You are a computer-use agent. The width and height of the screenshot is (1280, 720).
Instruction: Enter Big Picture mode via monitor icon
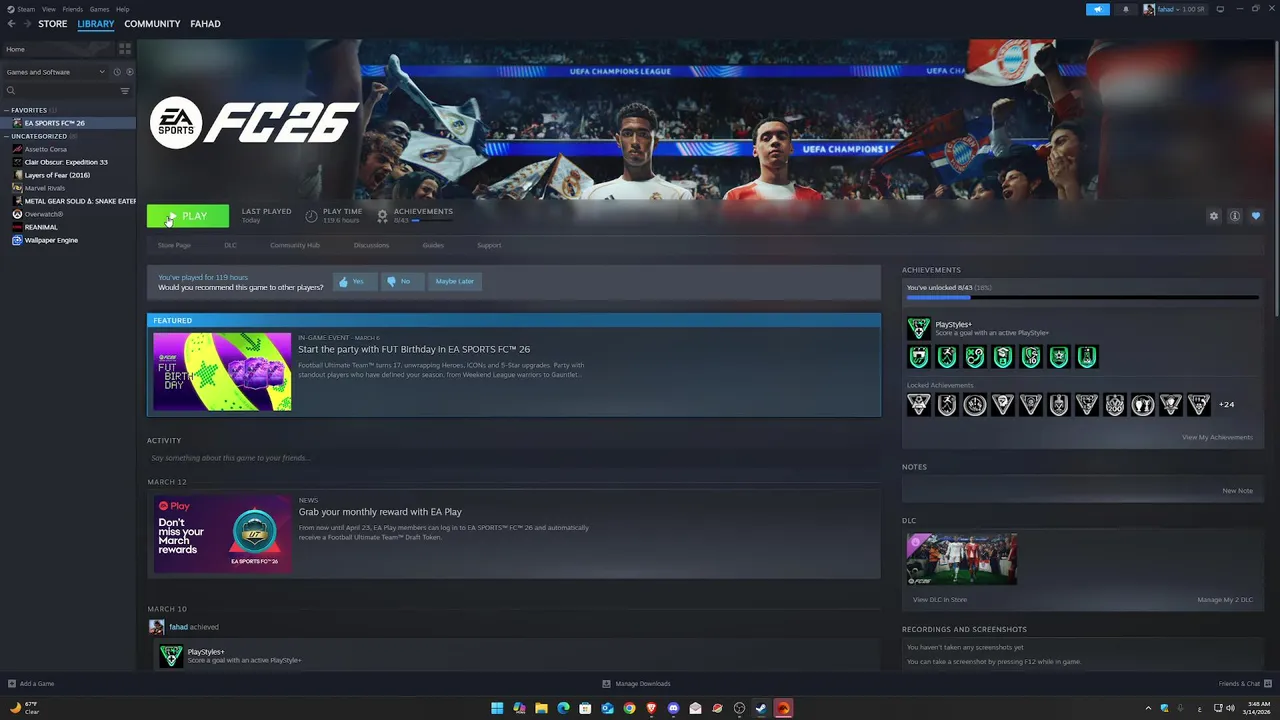[x=1220, y=9]
